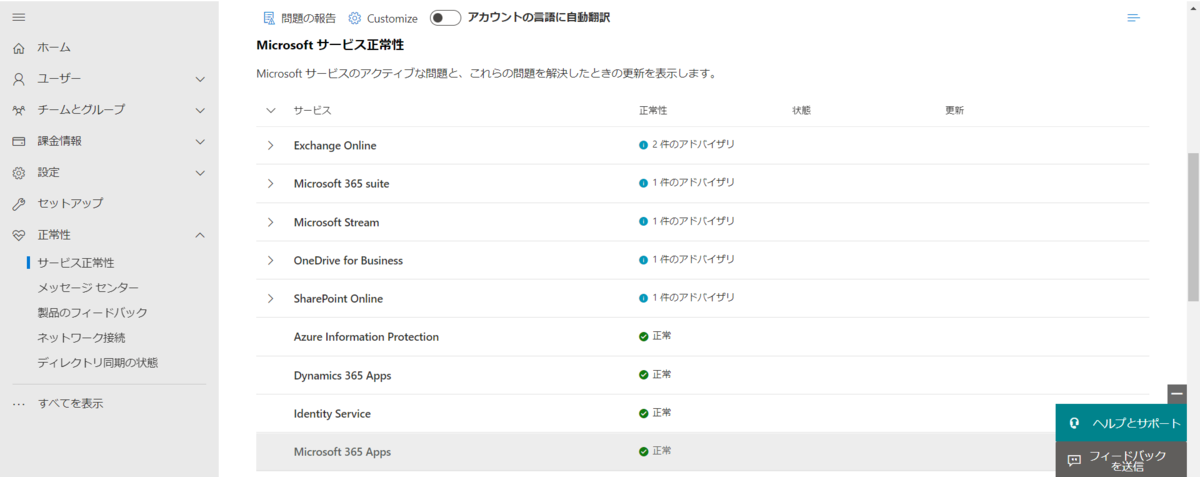Image resolution: width=1200 pixels, height=477 pixels.
Task: Click the 問題の報告 report icon
Action: click(x=268, y=18)
